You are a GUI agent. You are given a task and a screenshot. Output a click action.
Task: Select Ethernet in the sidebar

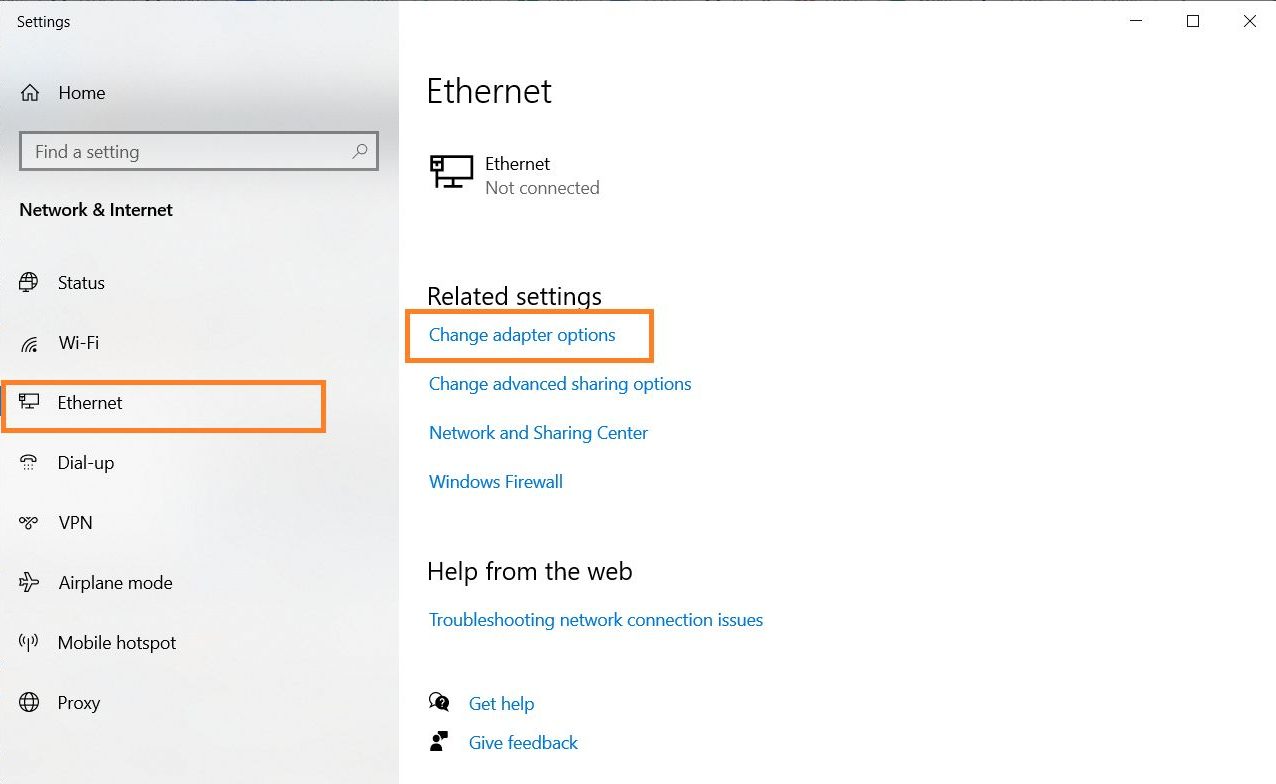point(90,403)
